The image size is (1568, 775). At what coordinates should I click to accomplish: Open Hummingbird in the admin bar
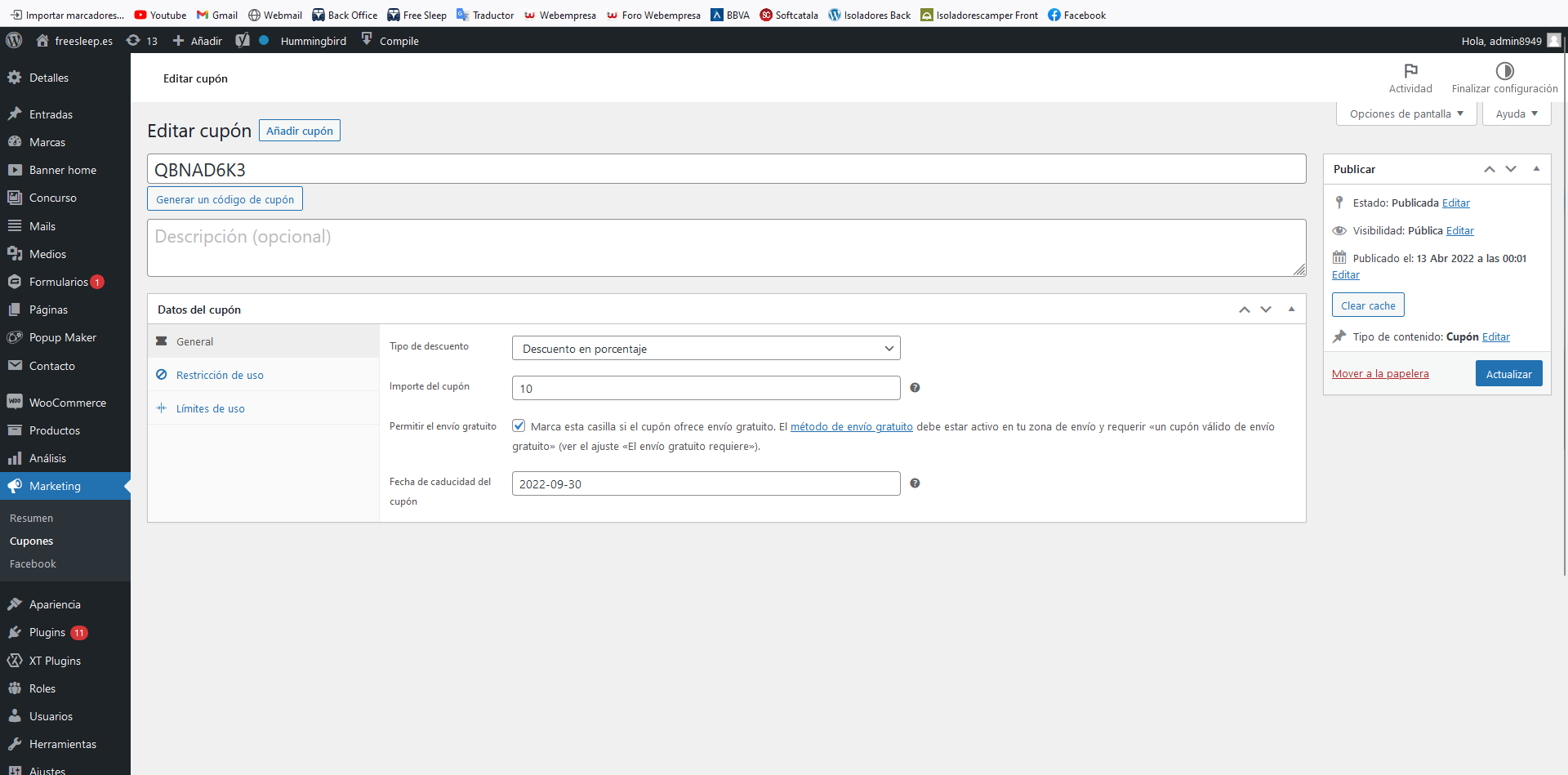click(313, 41)
